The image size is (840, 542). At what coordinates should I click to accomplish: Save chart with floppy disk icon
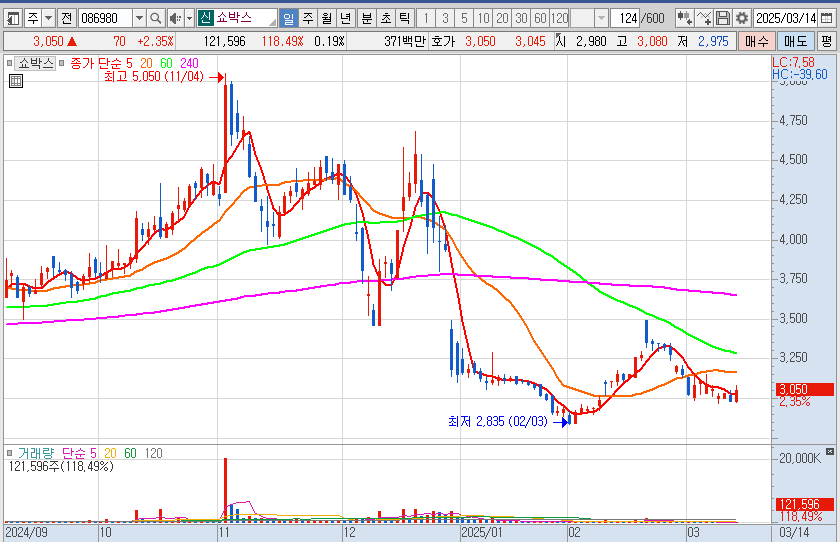[x=723, y=19]
